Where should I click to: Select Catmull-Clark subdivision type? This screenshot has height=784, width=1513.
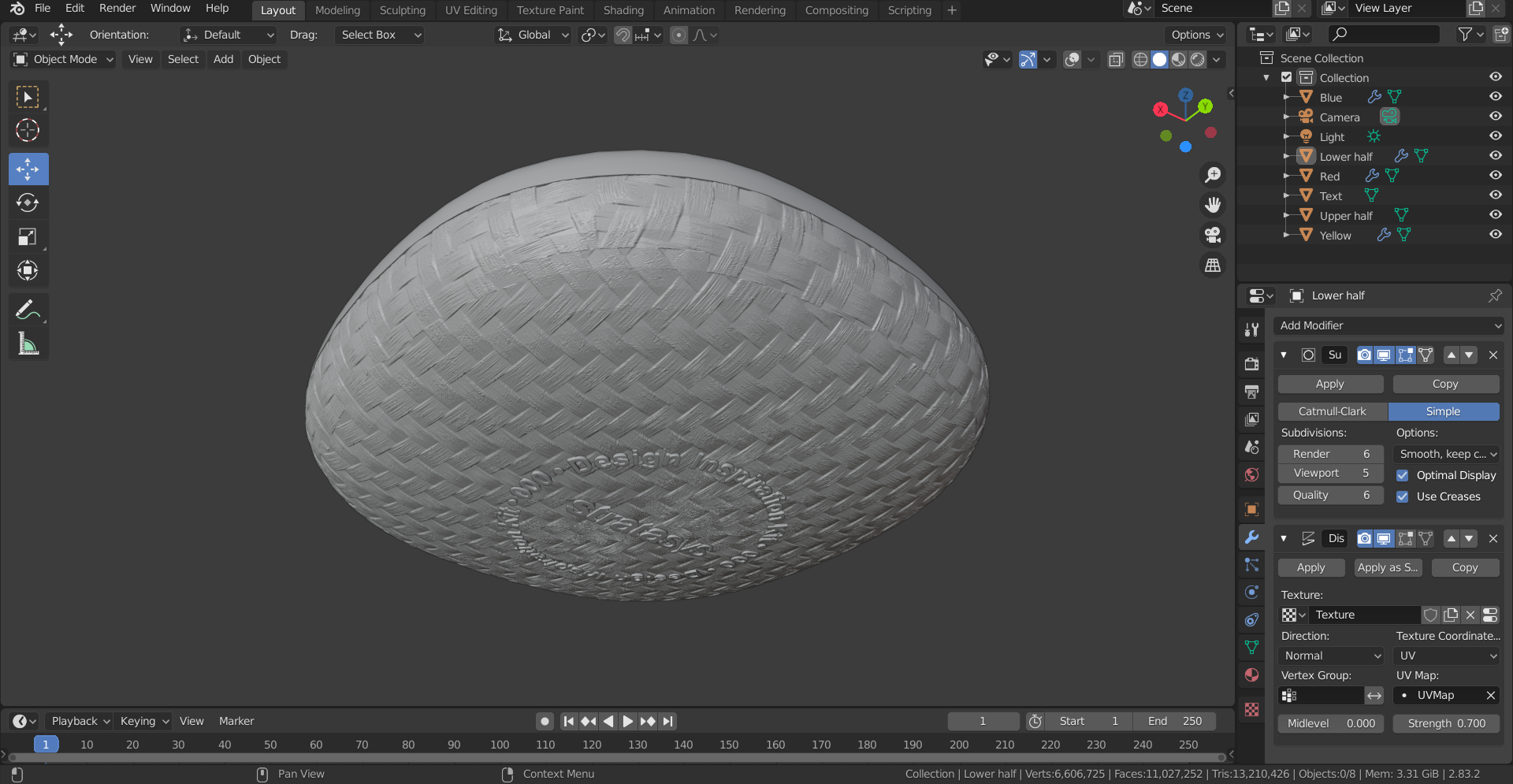1332,411
